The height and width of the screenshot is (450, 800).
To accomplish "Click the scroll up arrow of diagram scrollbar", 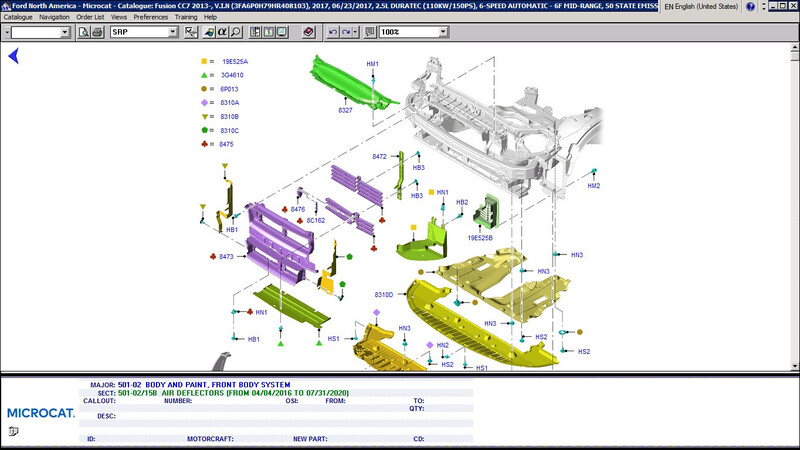I will pyautogui.click(x=794, y=47).
